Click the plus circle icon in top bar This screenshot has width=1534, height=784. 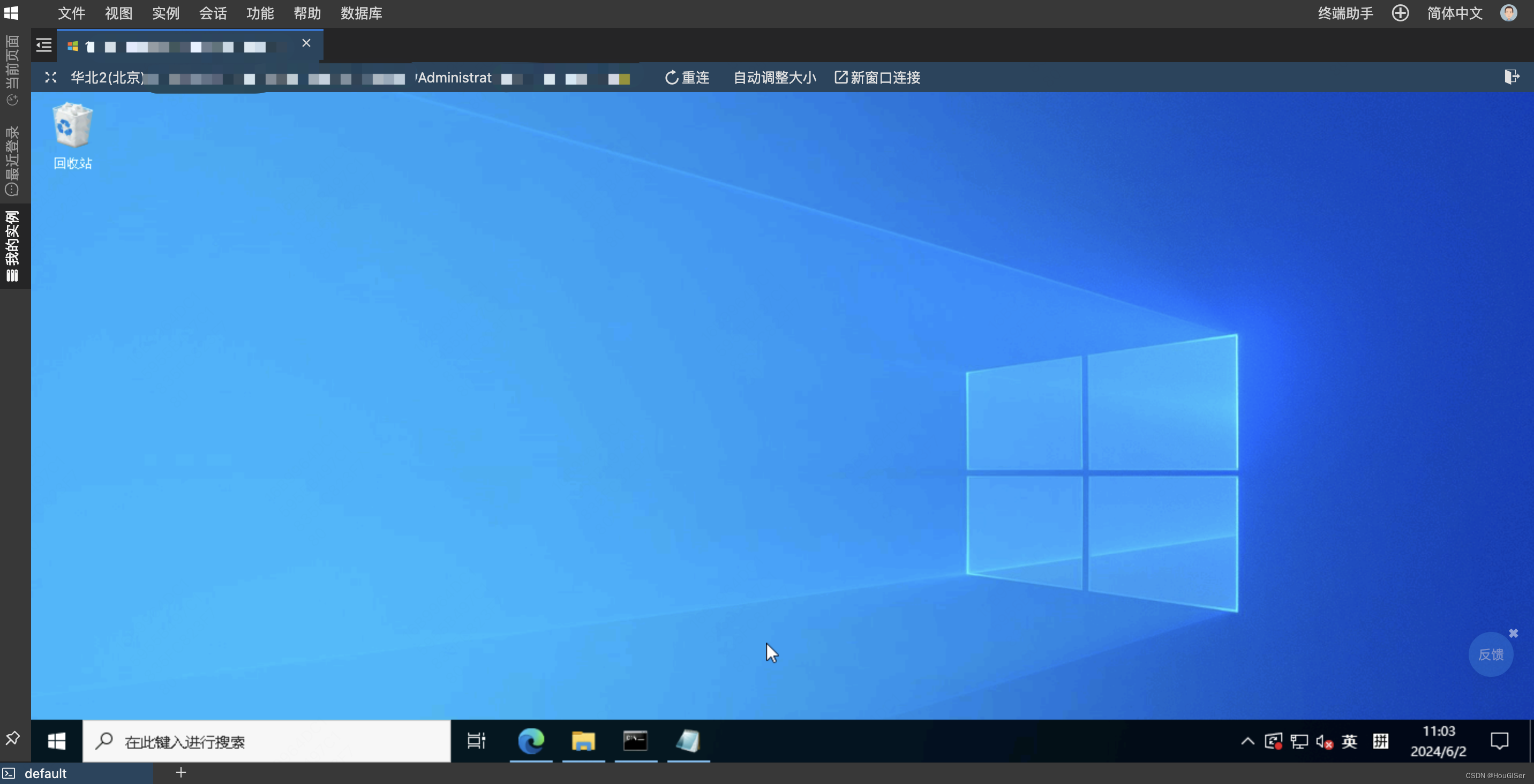[1400, 13]
